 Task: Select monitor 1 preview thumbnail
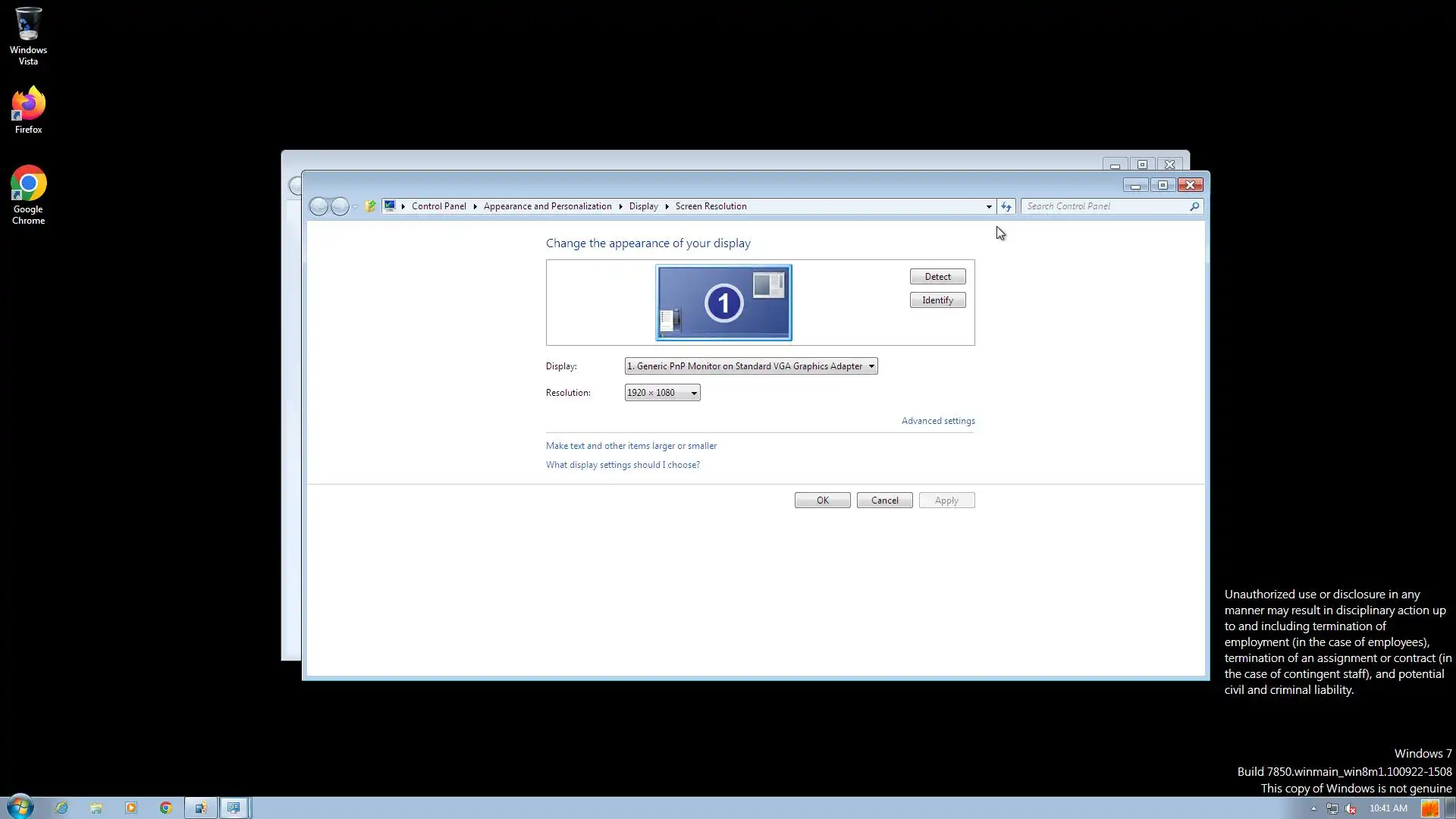[723, 303]
